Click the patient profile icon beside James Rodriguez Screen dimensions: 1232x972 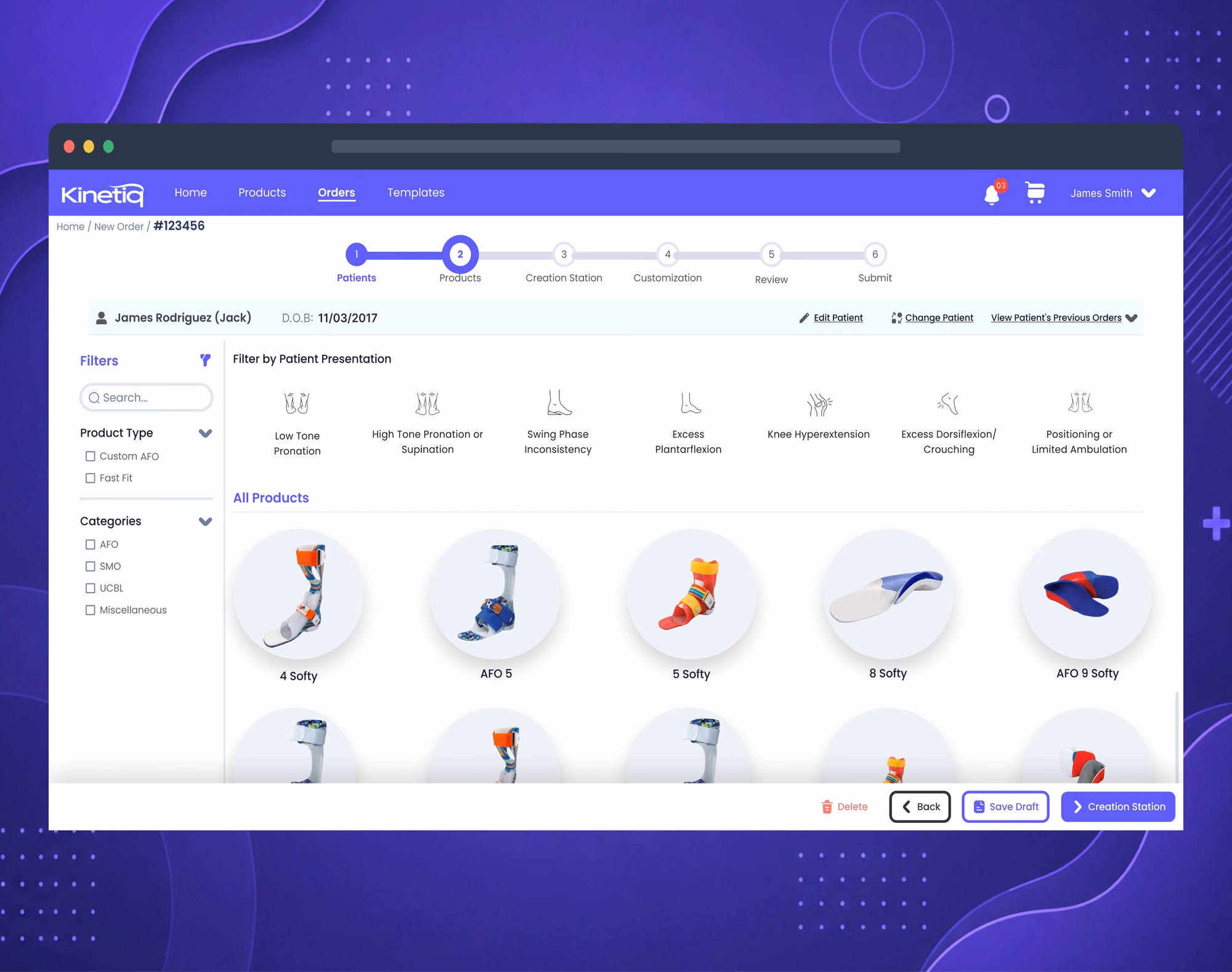(x=102, y=318)
